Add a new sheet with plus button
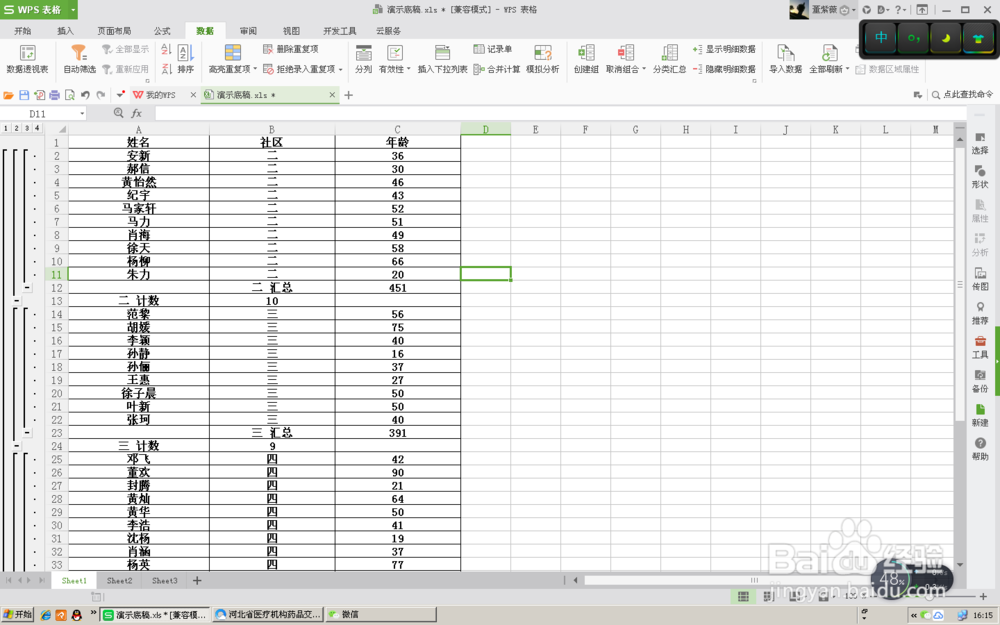Viewport: 1000px width, 625px height. click(x=197, y=580)
